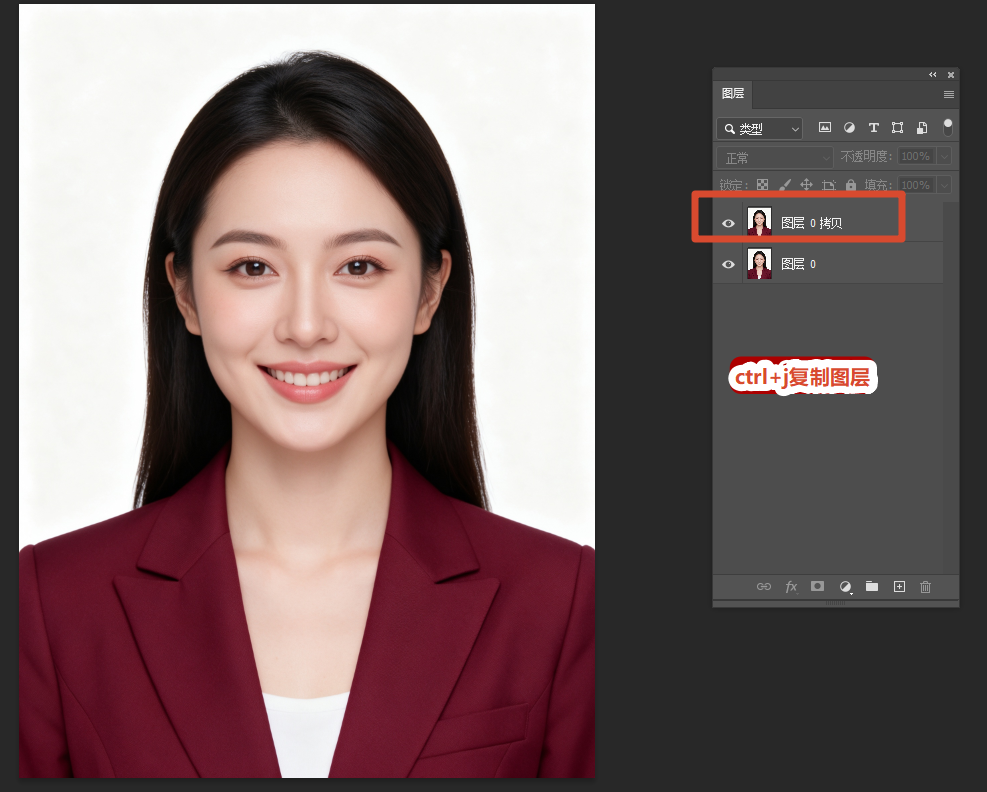
Task: Lock layer position with move icon
Action: click(806, 184)
